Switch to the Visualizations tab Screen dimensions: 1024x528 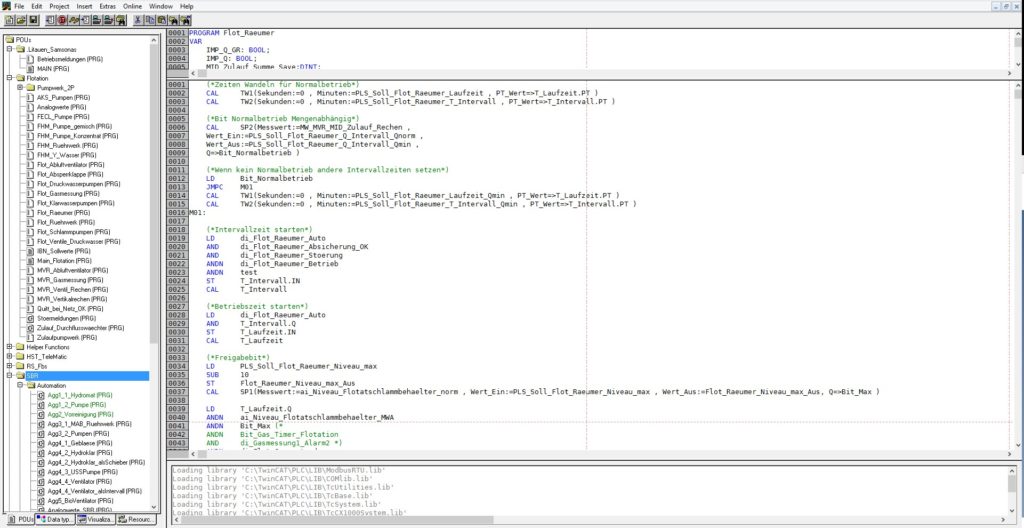pos(96,520)
